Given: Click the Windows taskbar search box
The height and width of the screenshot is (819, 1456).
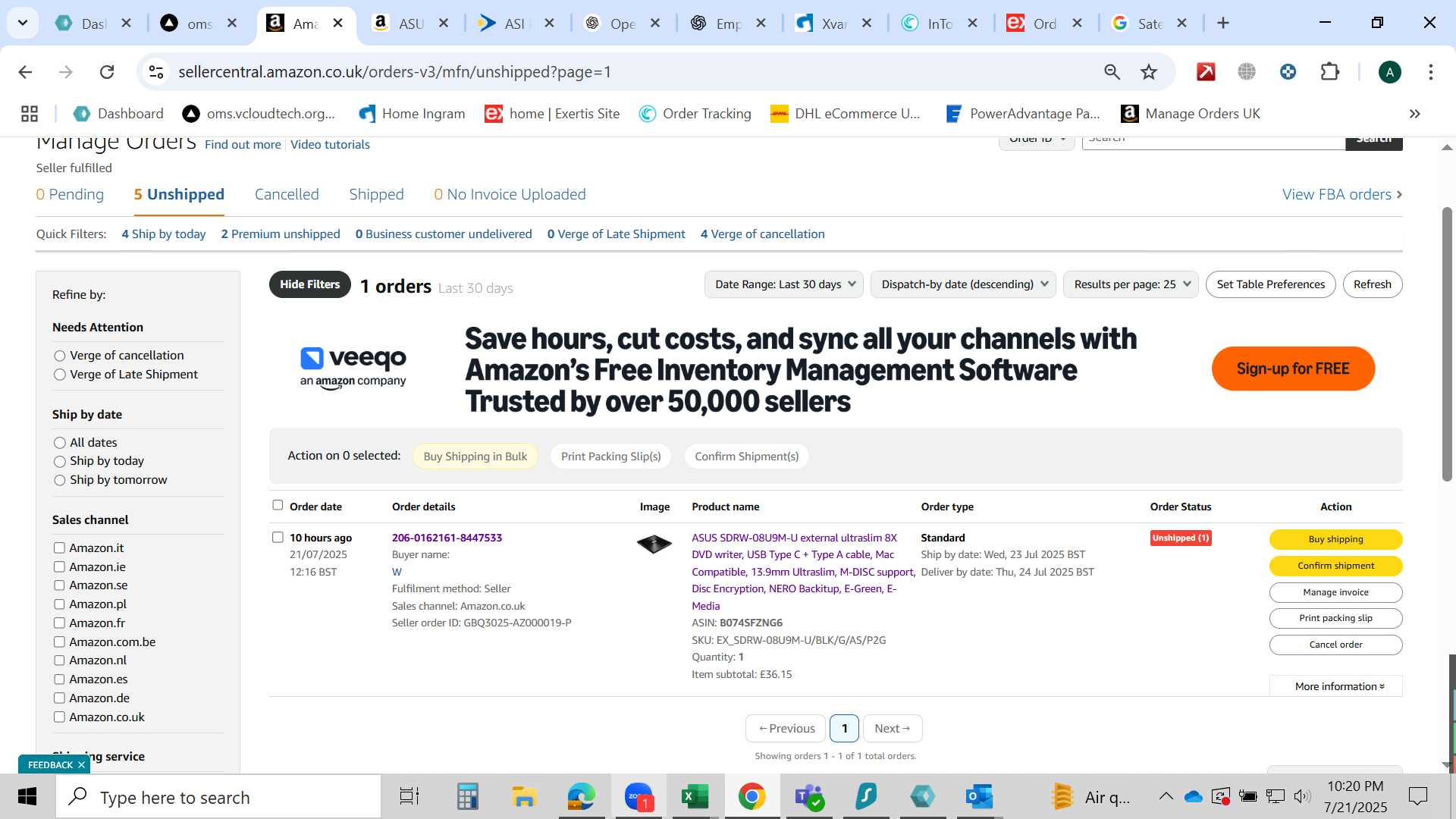Looking at the screenshot, I should tap(218, 797).
